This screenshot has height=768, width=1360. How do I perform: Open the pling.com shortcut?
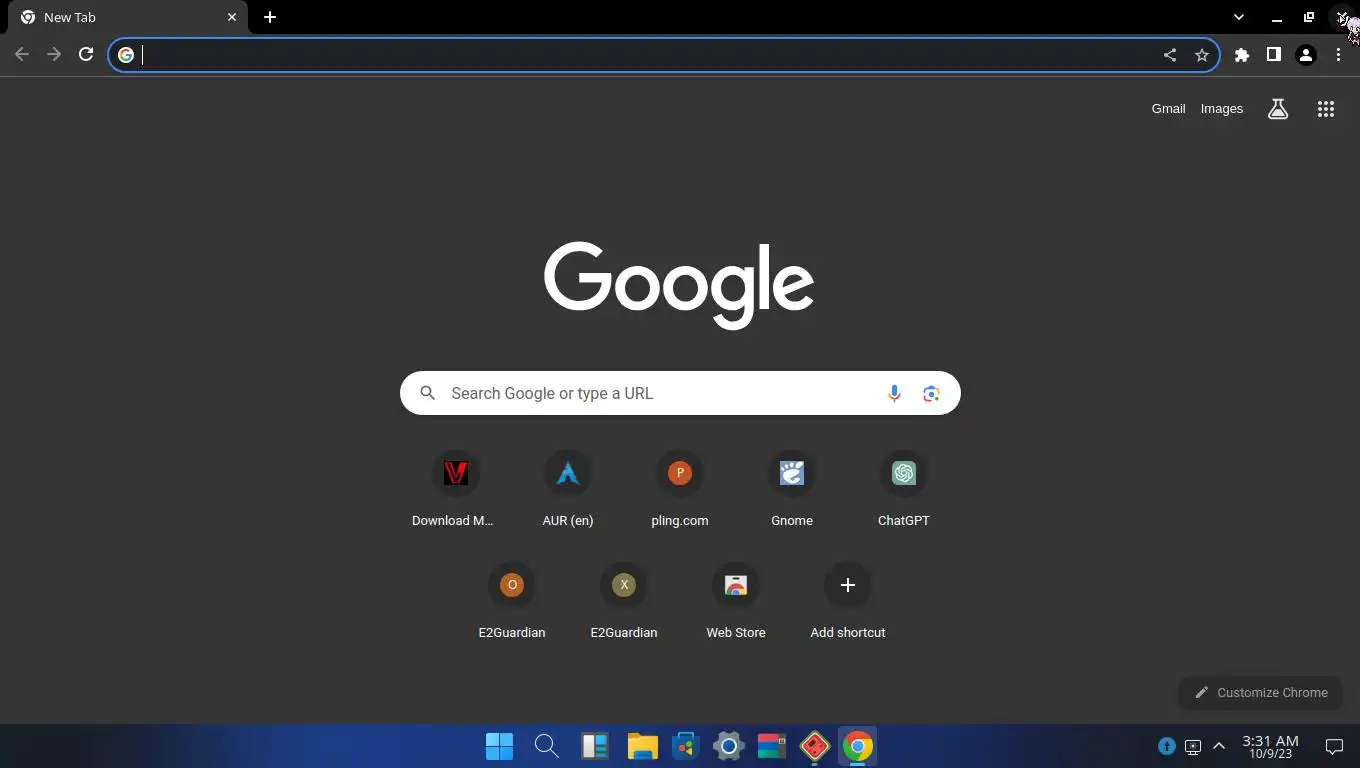click(x=679, y=490)
